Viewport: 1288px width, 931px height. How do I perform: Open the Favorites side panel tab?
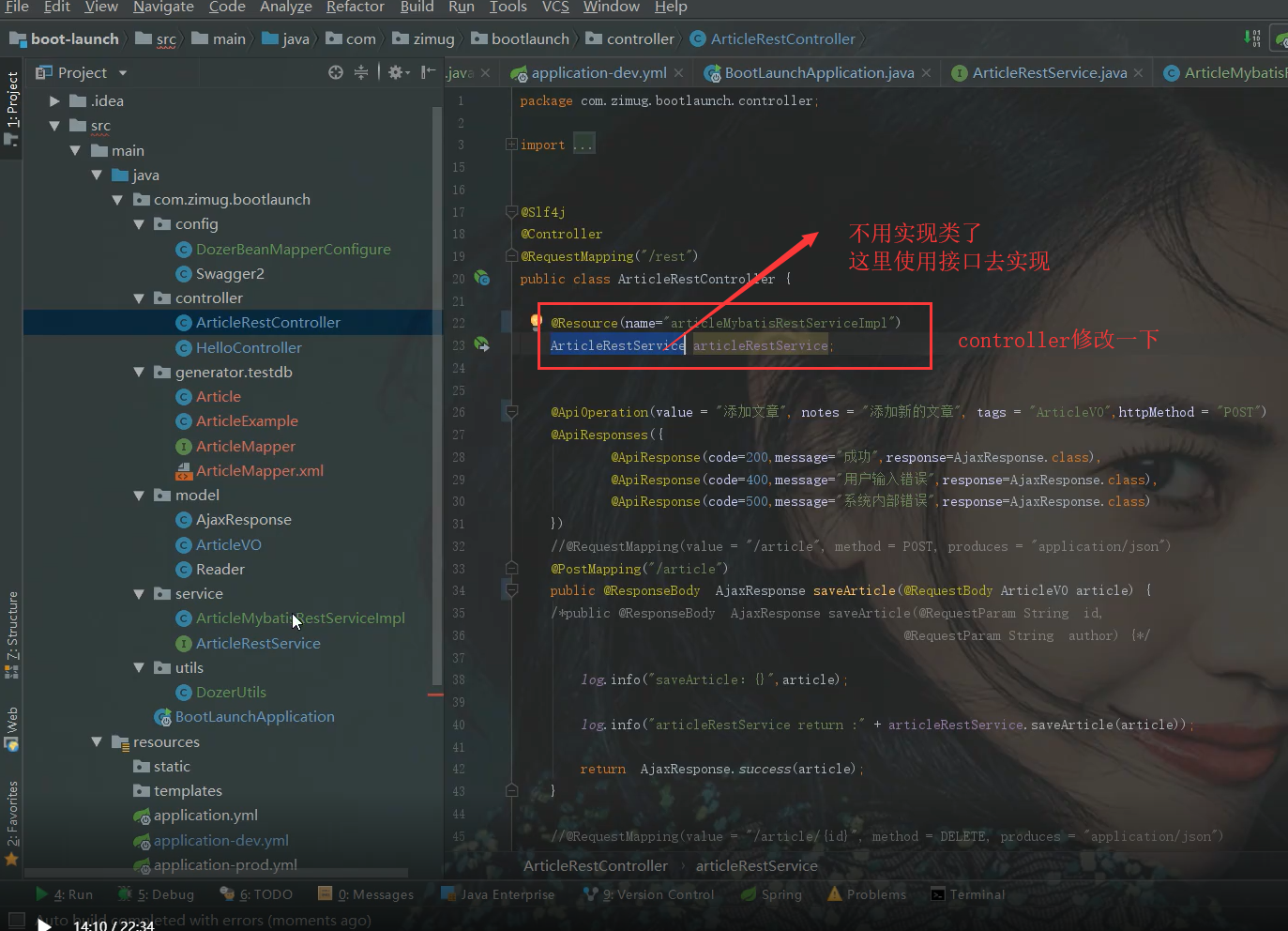[12, 823]
